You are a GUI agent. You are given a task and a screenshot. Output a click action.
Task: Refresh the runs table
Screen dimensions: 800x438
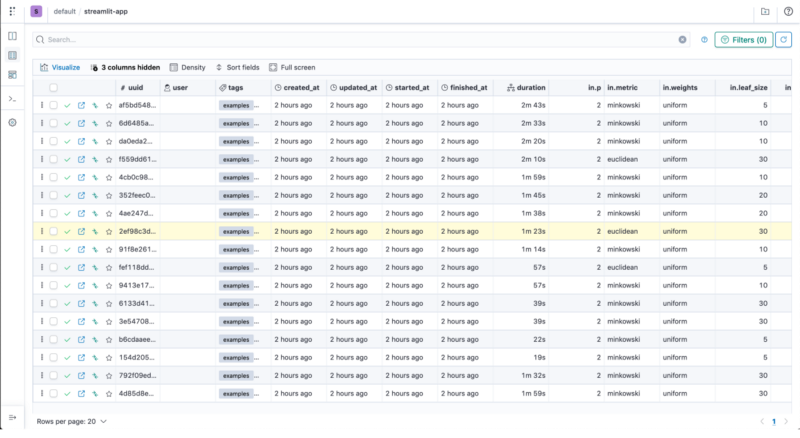pyautogui.click(x=783, y=39)
